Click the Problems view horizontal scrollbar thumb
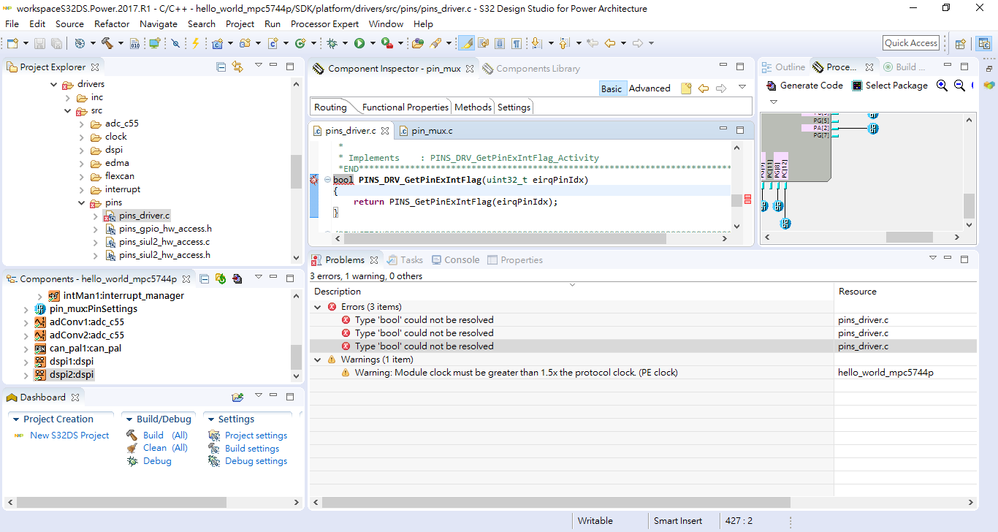998x532 pixels. coord(556,502)
